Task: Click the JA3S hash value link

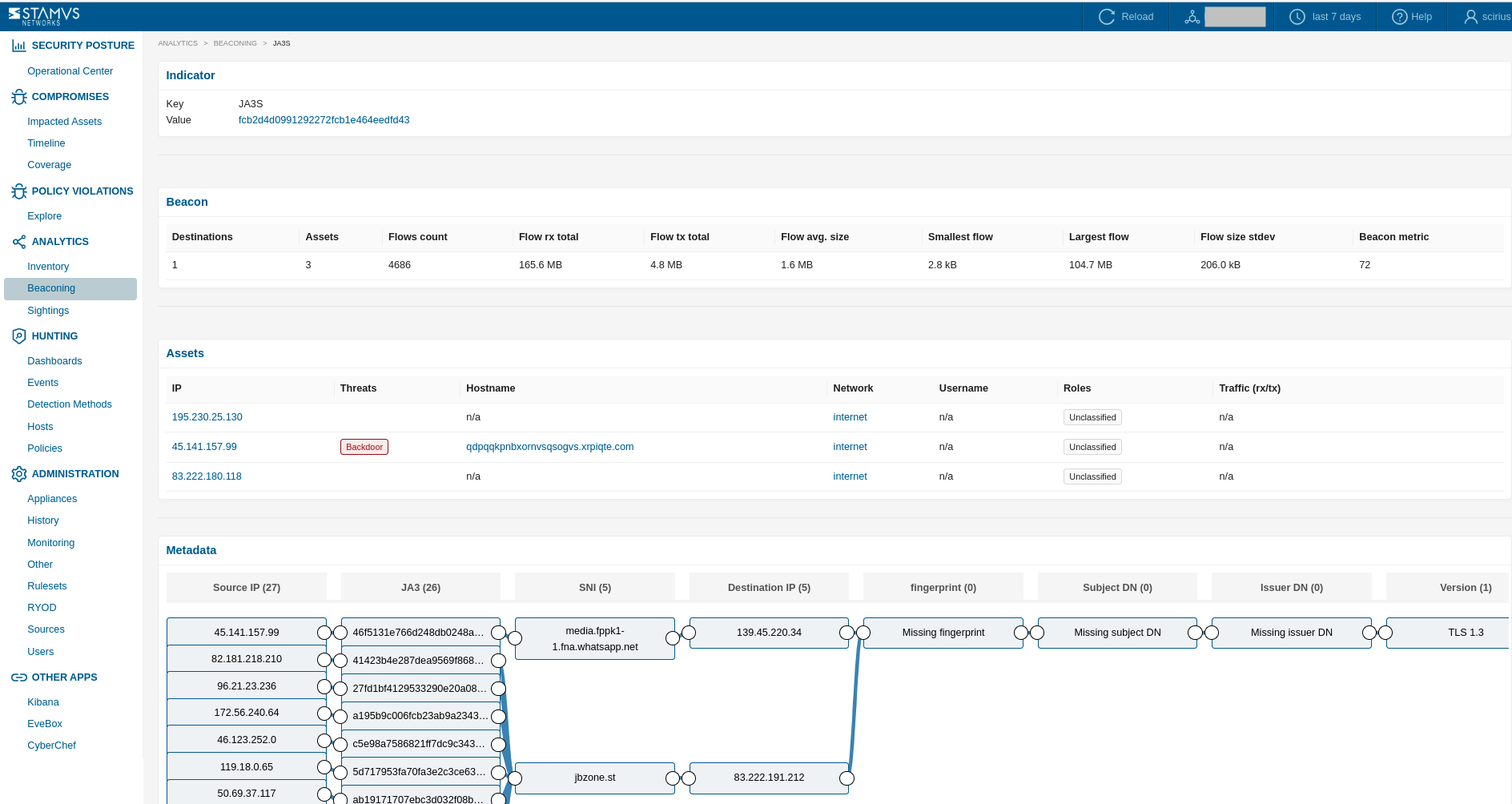Action: pyautogui.click(x=324, y=120)
